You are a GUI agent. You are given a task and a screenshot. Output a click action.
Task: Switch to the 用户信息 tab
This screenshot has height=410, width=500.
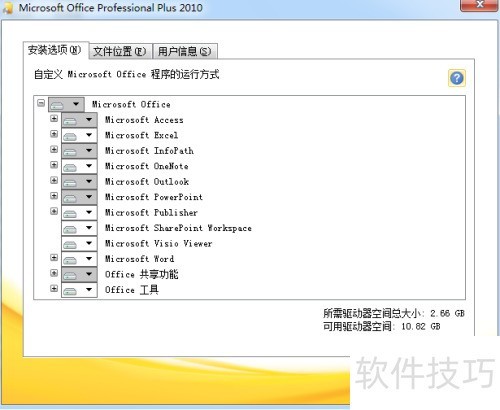(185, 51)
